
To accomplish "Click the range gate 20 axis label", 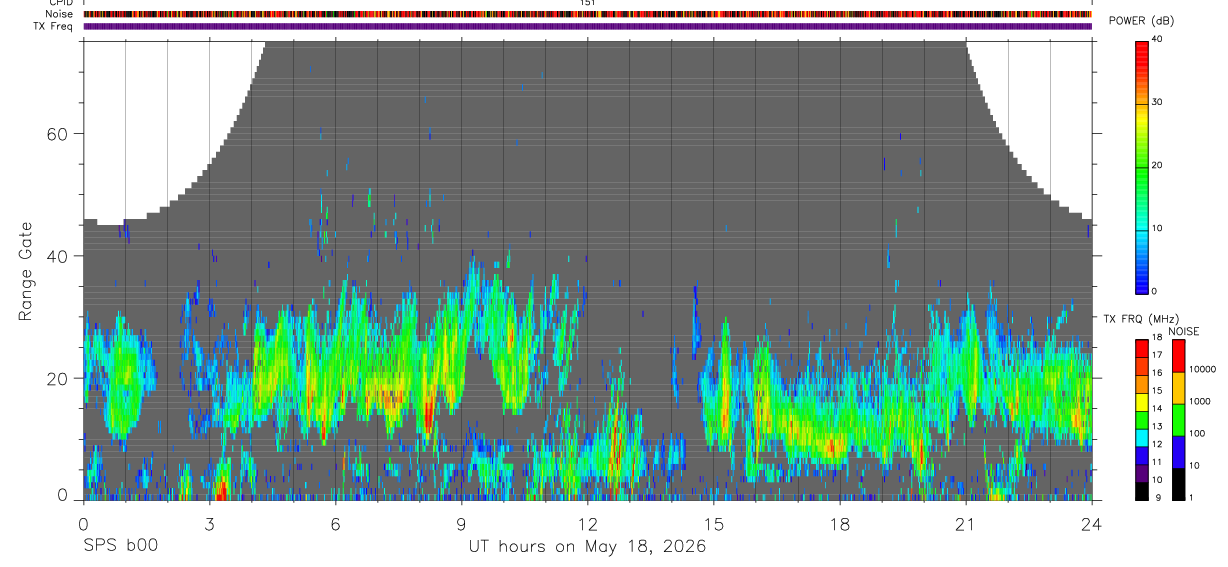I will click(x=55, y=378).
